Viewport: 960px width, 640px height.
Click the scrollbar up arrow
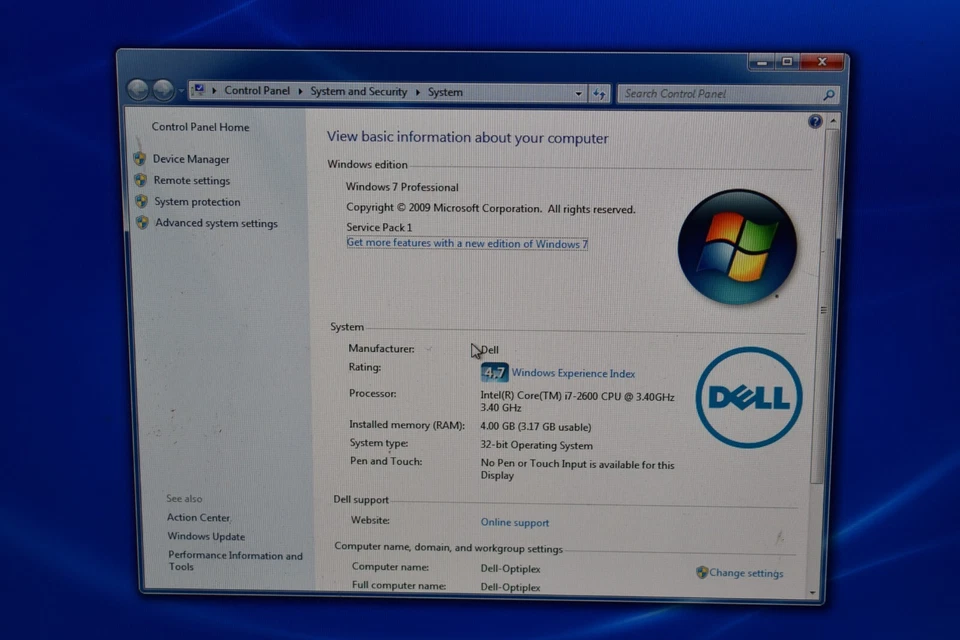[833, 121]
